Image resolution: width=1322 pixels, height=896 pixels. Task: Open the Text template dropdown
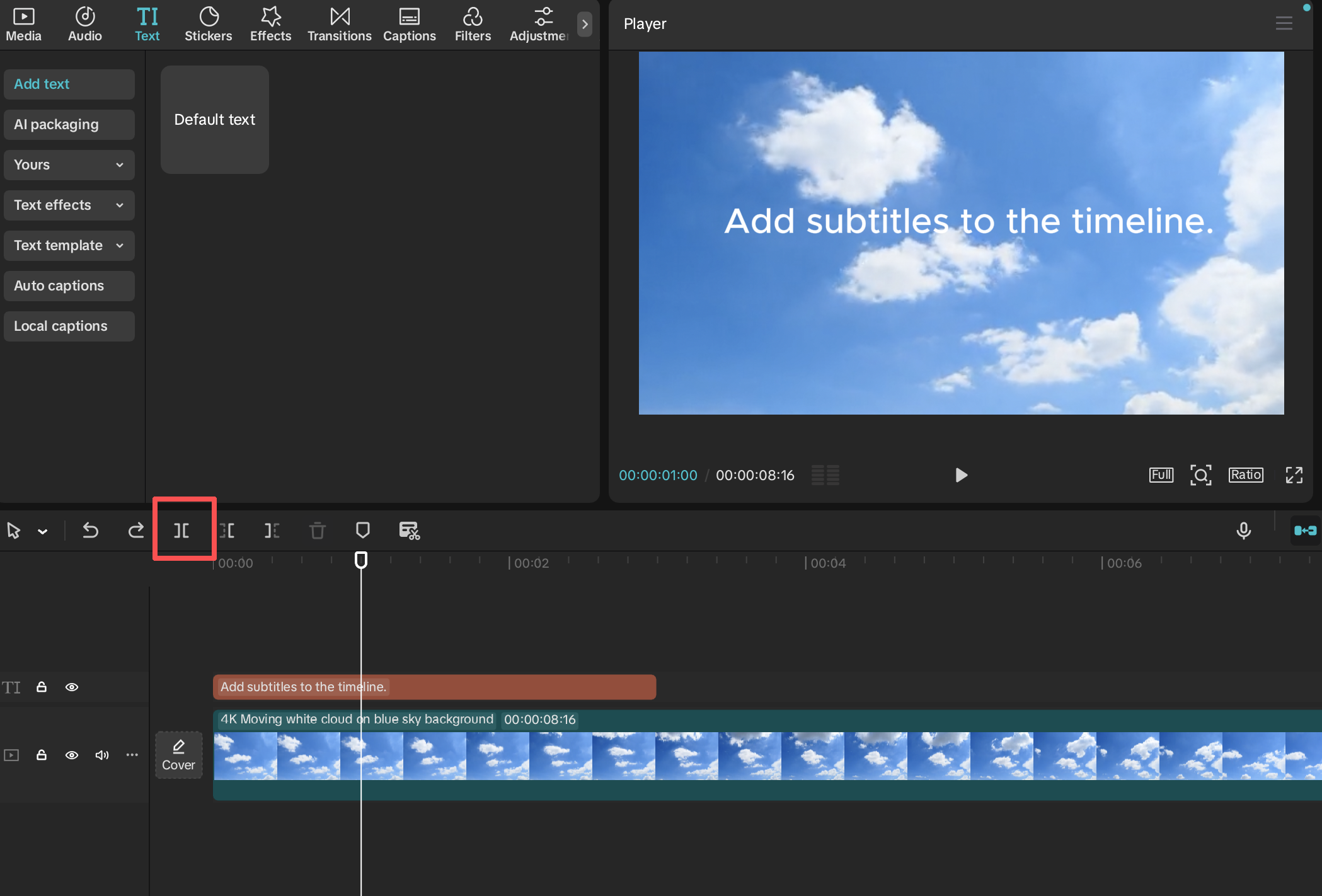click(x=69, y=245)
